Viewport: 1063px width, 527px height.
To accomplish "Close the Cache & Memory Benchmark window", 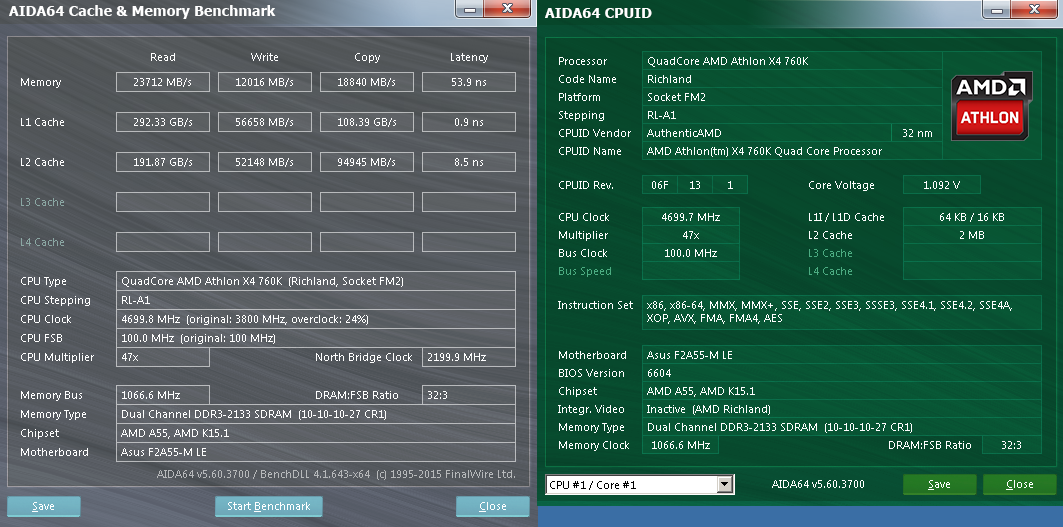I will click(492, 506).
